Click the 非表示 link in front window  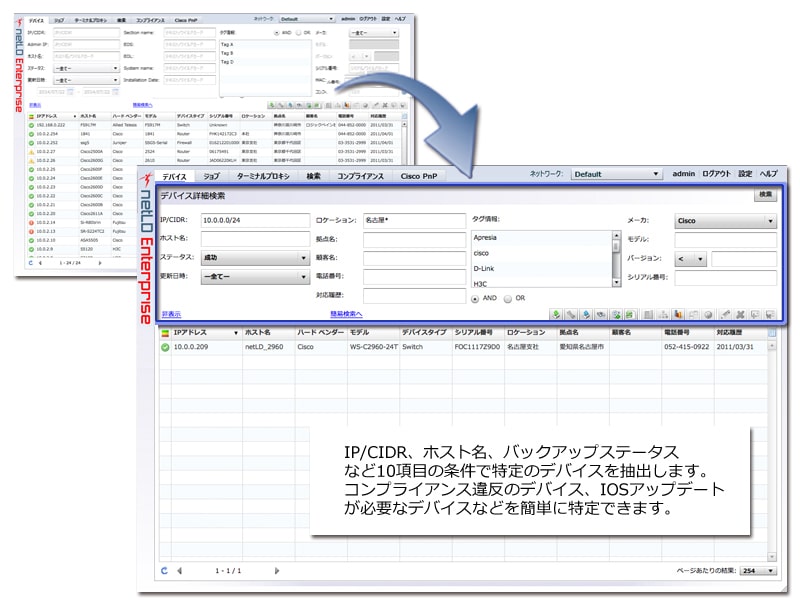[171, 314]
